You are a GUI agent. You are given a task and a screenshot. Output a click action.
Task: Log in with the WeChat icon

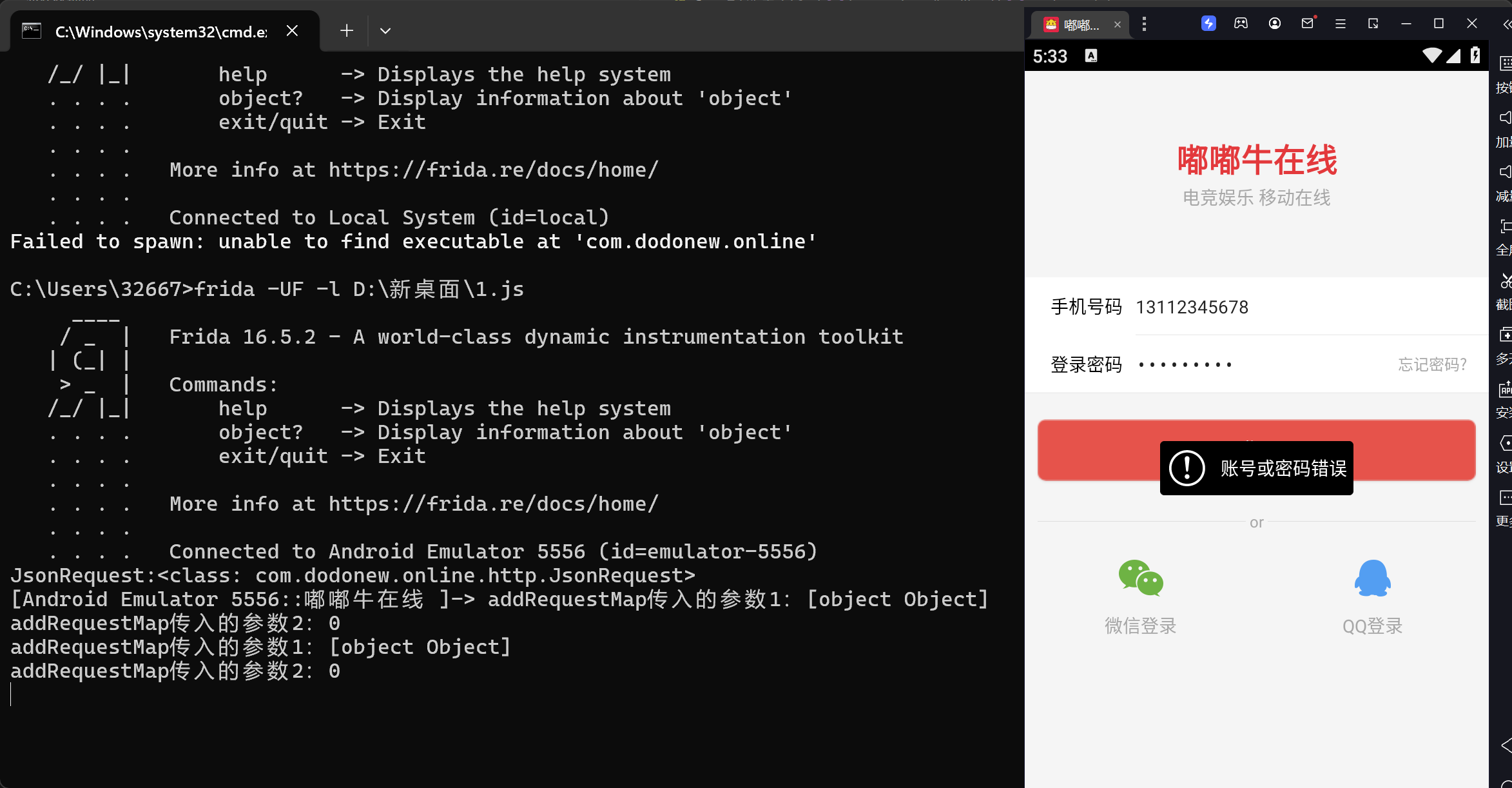pos(1141,578)
